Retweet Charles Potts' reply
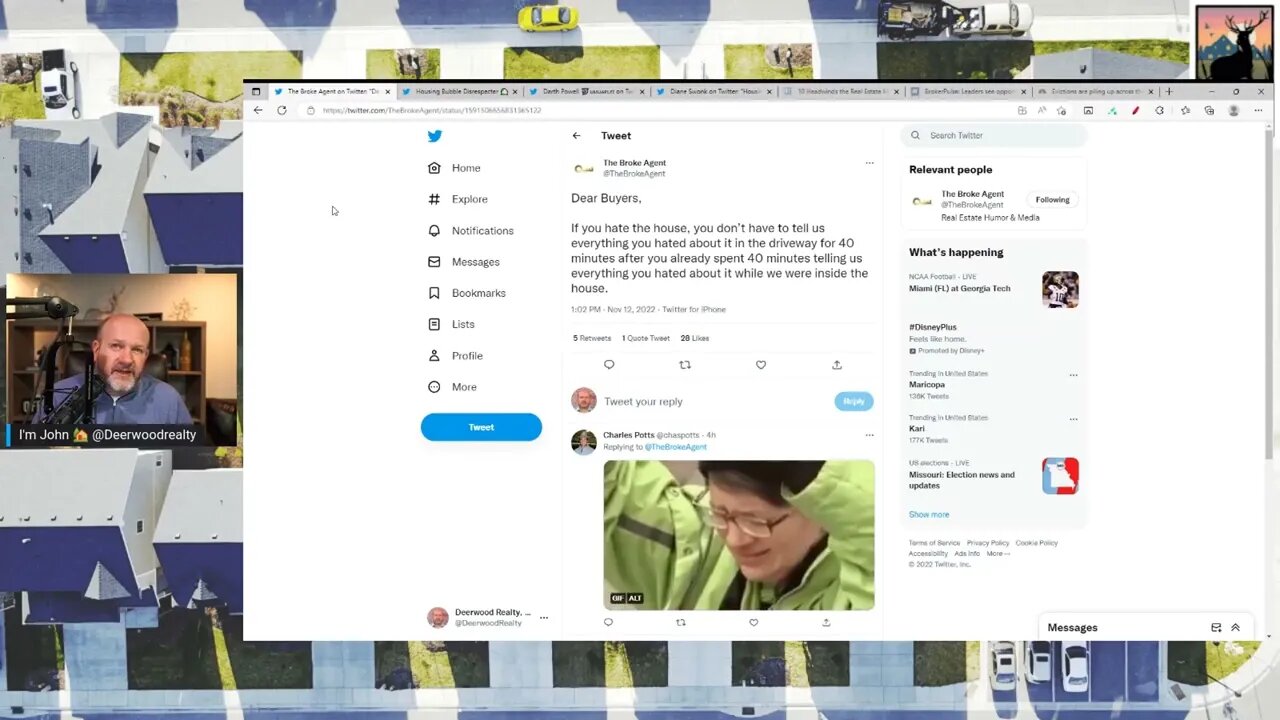Viewport: 1280px width, 720px height. coord(681,622)
